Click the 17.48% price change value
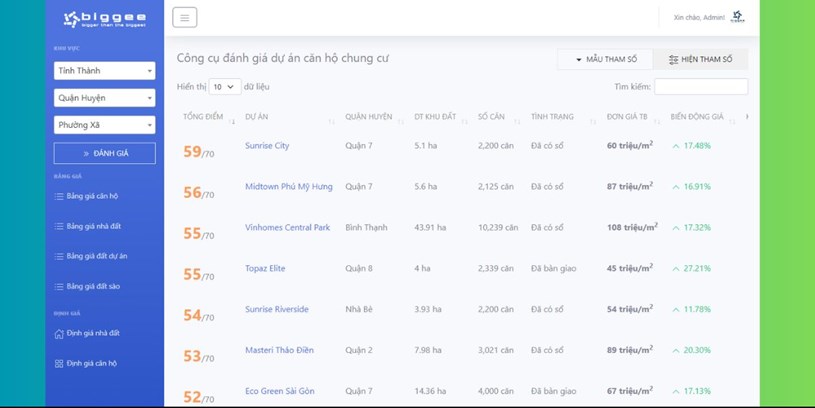Viewport: 815px width, 408px height. point(696,146)
